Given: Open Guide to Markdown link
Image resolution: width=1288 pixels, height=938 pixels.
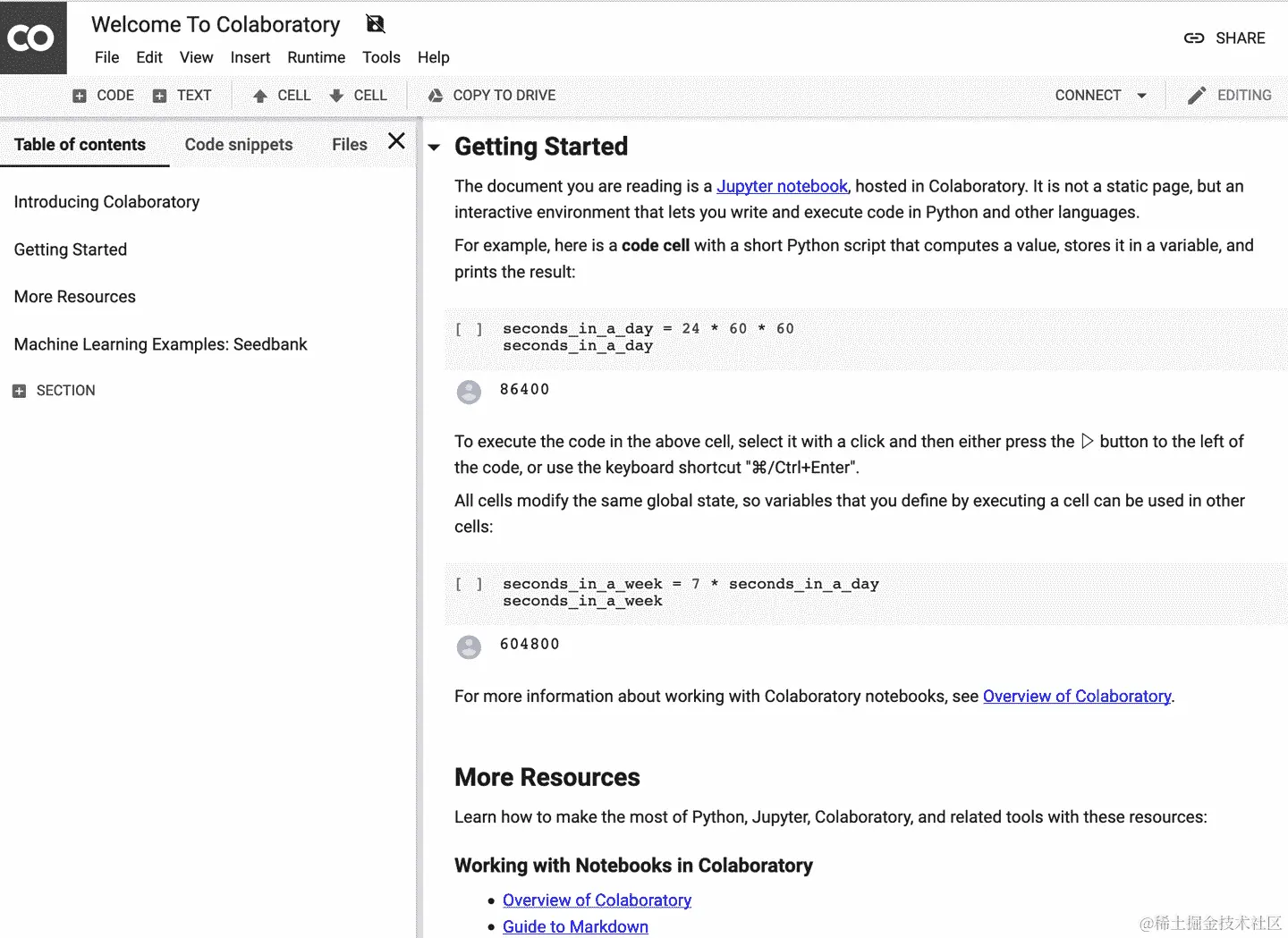Looking at the screenshot, I should tap(575, 926).
